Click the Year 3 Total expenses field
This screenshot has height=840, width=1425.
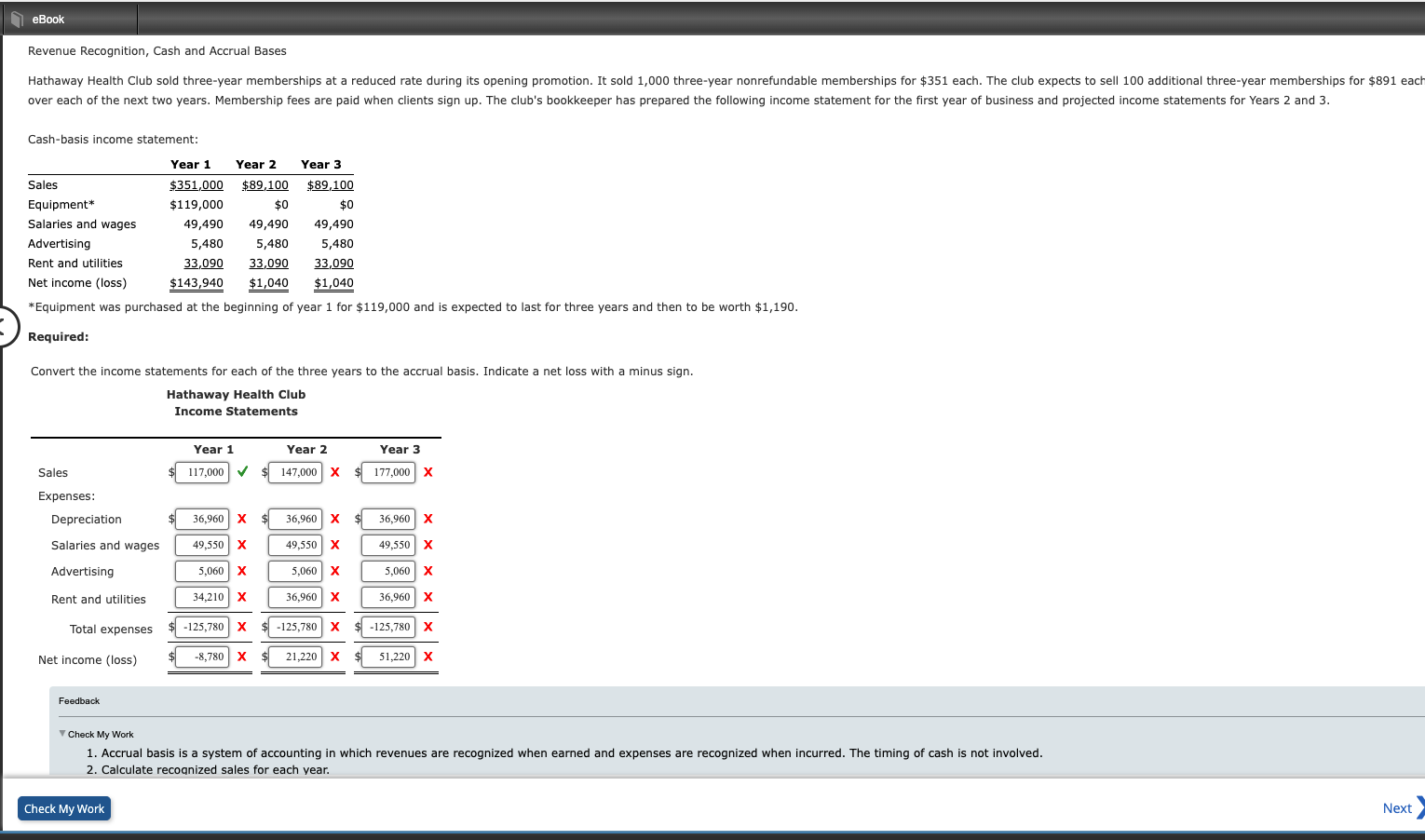coord(388,627)
